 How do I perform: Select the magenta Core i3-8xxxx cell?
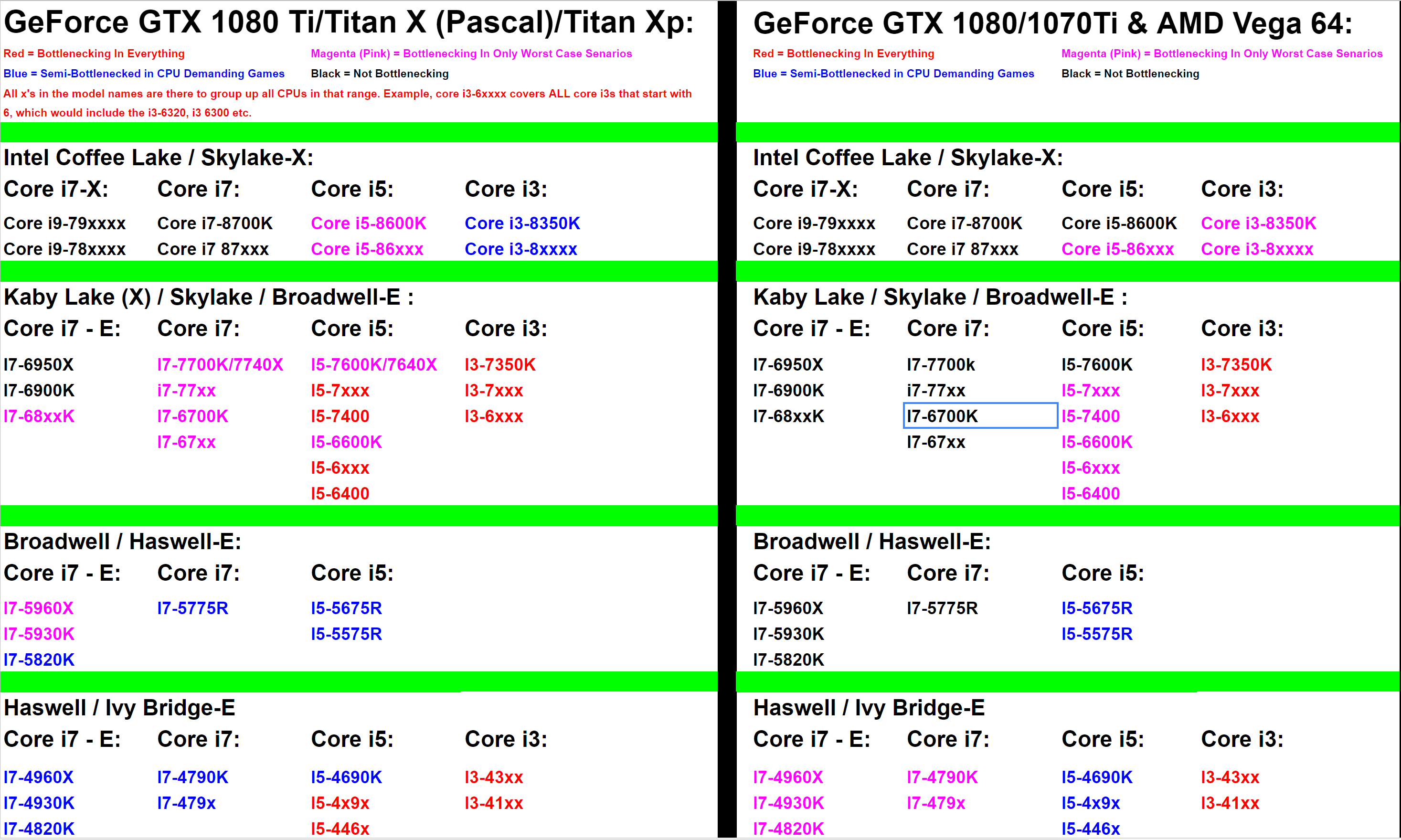pyautogui.click(x=1257, y=249)
